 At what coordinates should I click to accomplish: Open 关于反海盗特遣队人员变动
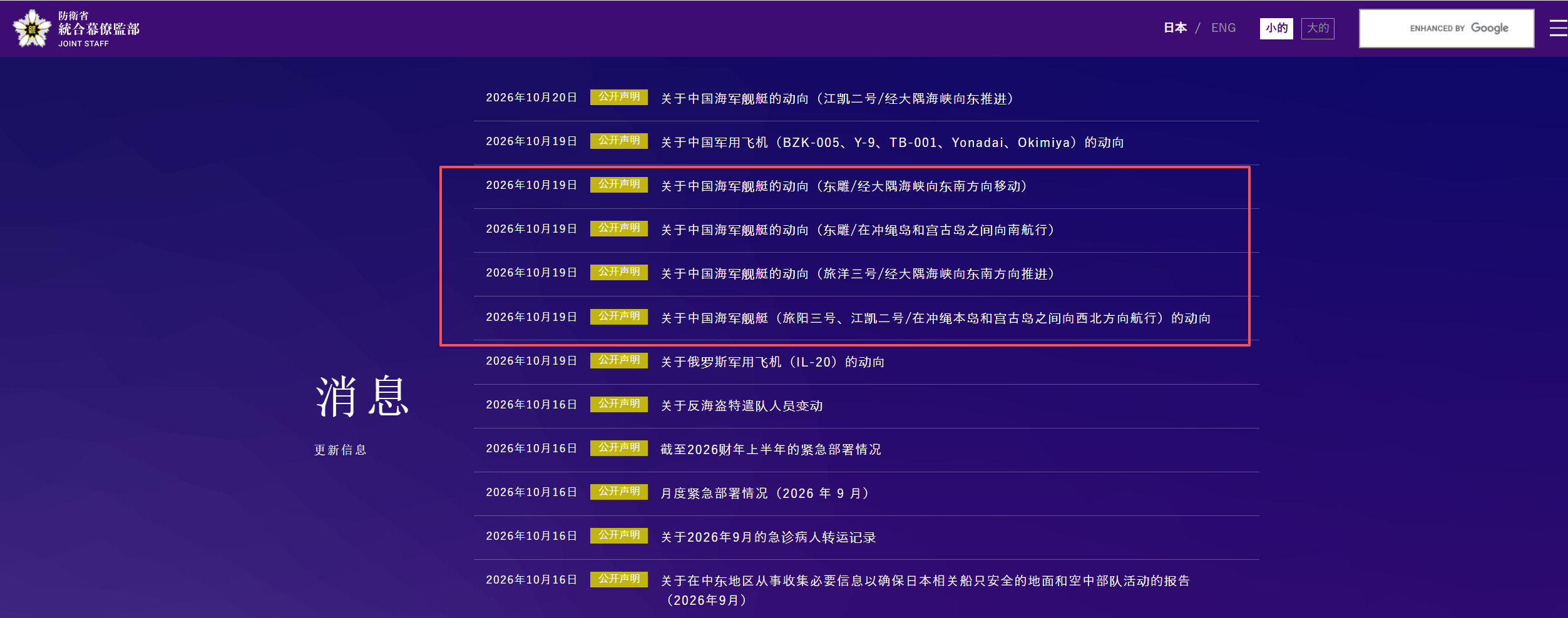[x=742, y=406]
